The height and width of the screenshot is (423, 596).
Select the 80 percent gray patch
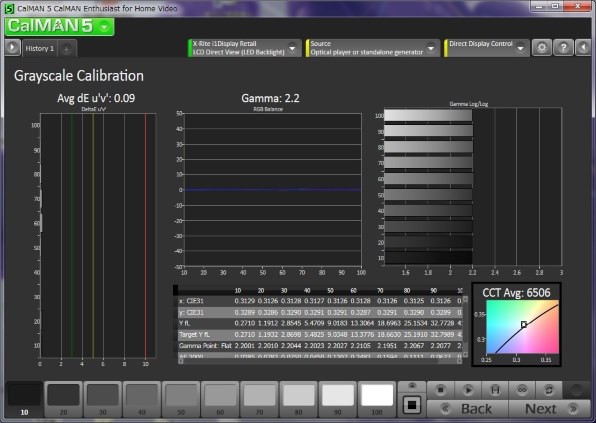pos(298,399)
